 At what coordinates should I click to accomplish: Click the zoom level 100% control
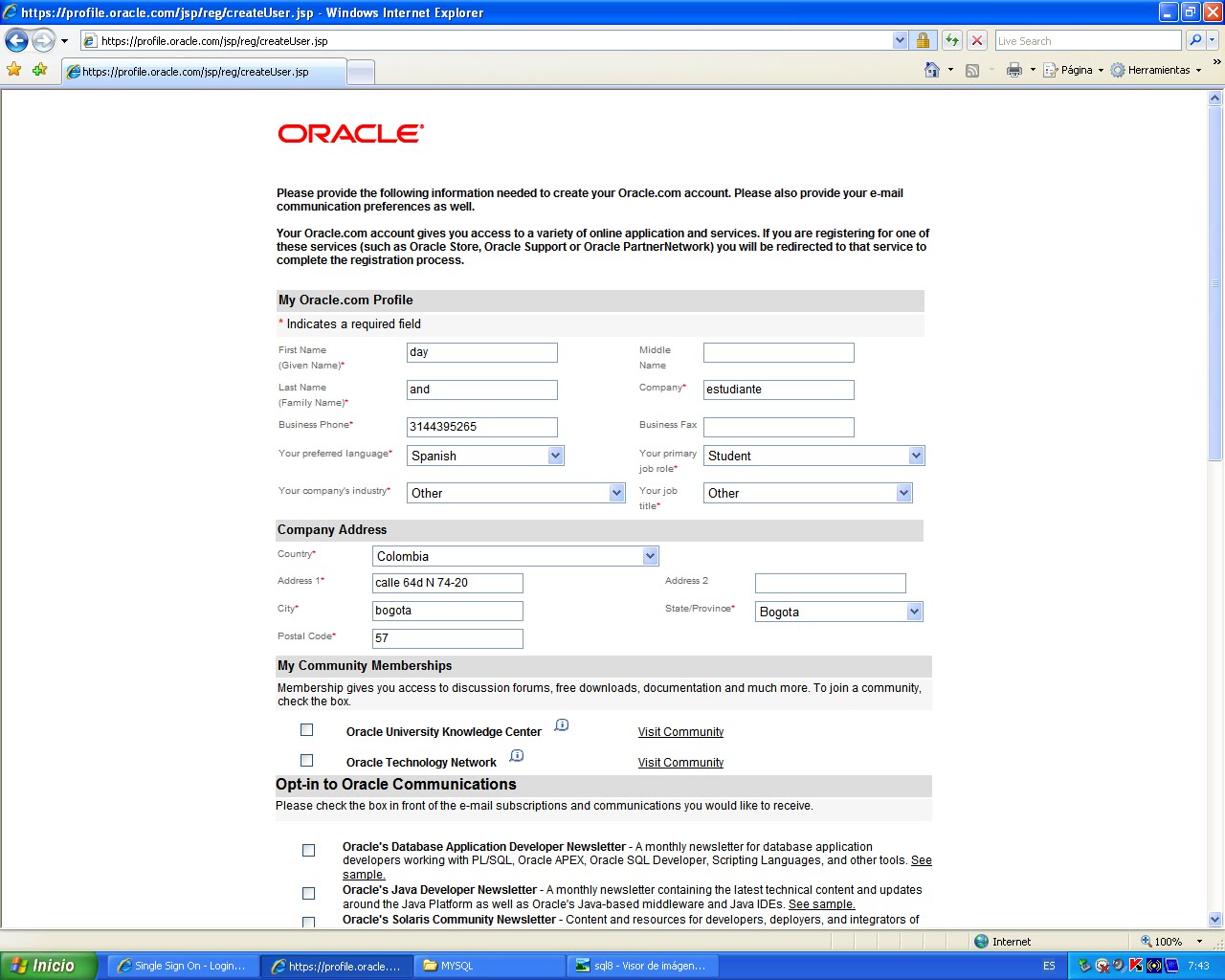coord(1169,942)
